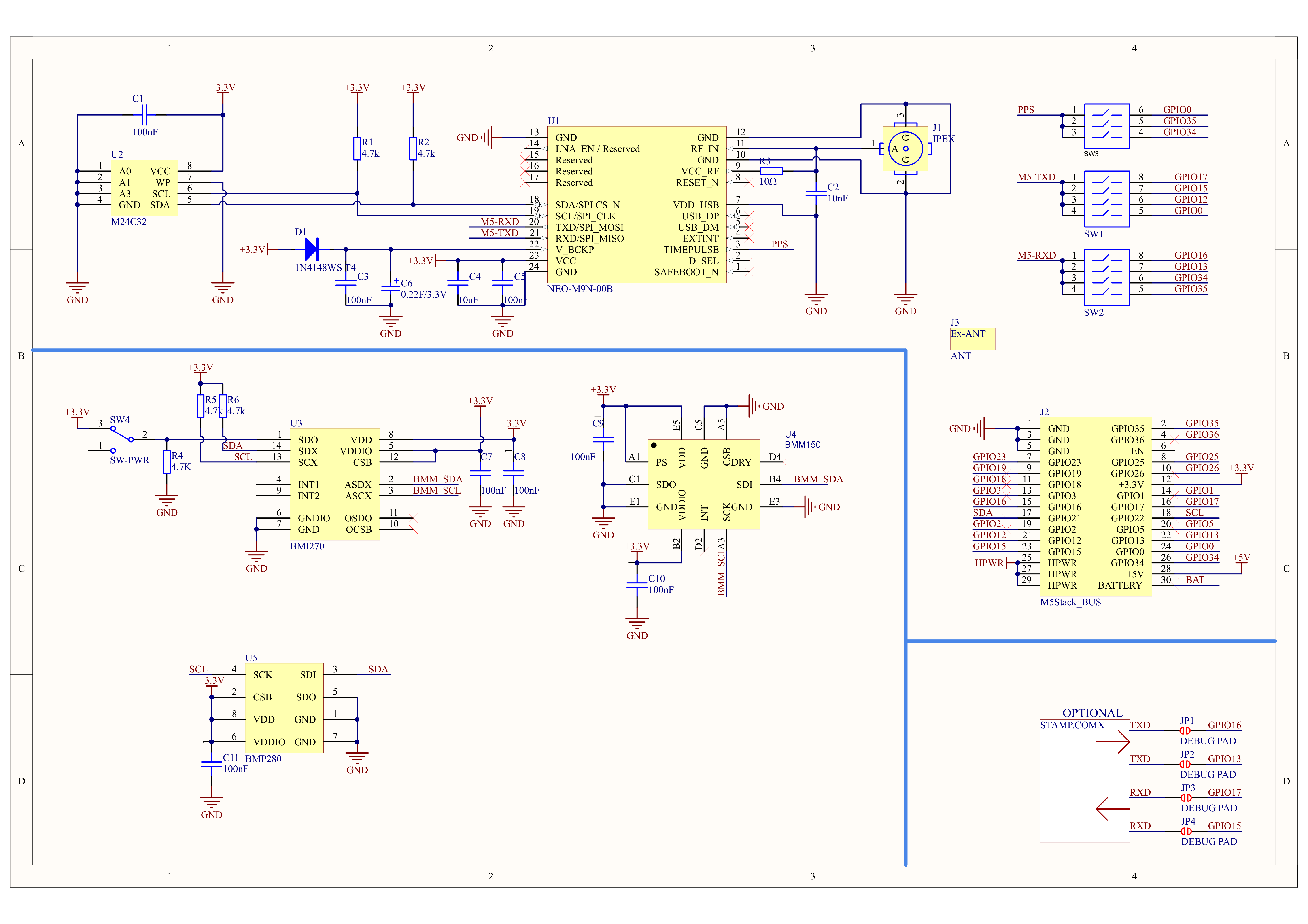This screenshot has height=924, width=1308.
Task: Select capacitor C11 100nF symbol
Action: [x=211, y=765]
